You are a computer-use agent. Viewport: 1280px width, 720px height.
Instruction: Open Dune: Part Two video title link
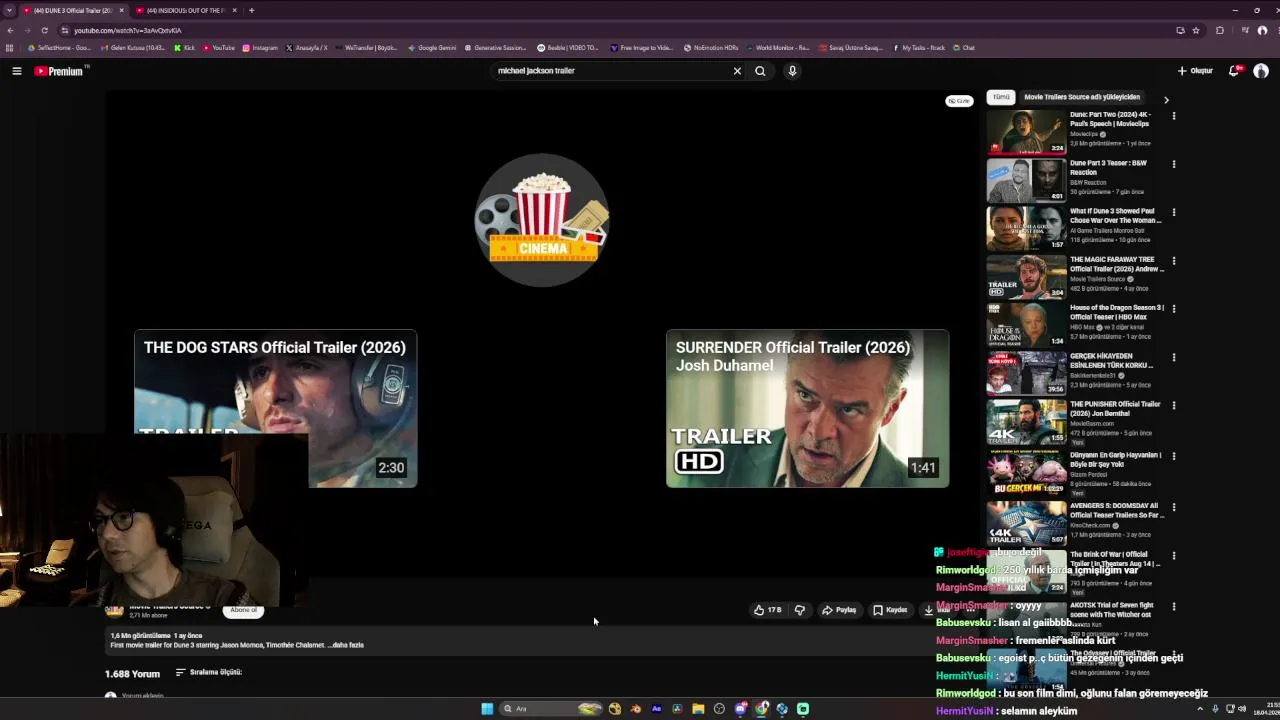(1112, 119)
